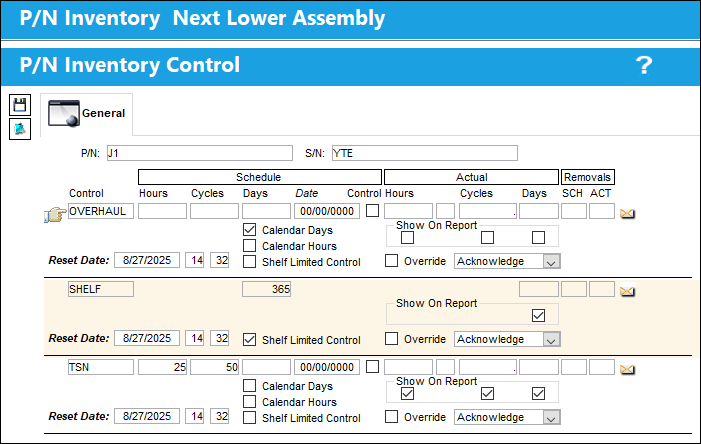Click TSN schedule Date field 00/00/0000

pyautogui.click(x=327, y=367)
